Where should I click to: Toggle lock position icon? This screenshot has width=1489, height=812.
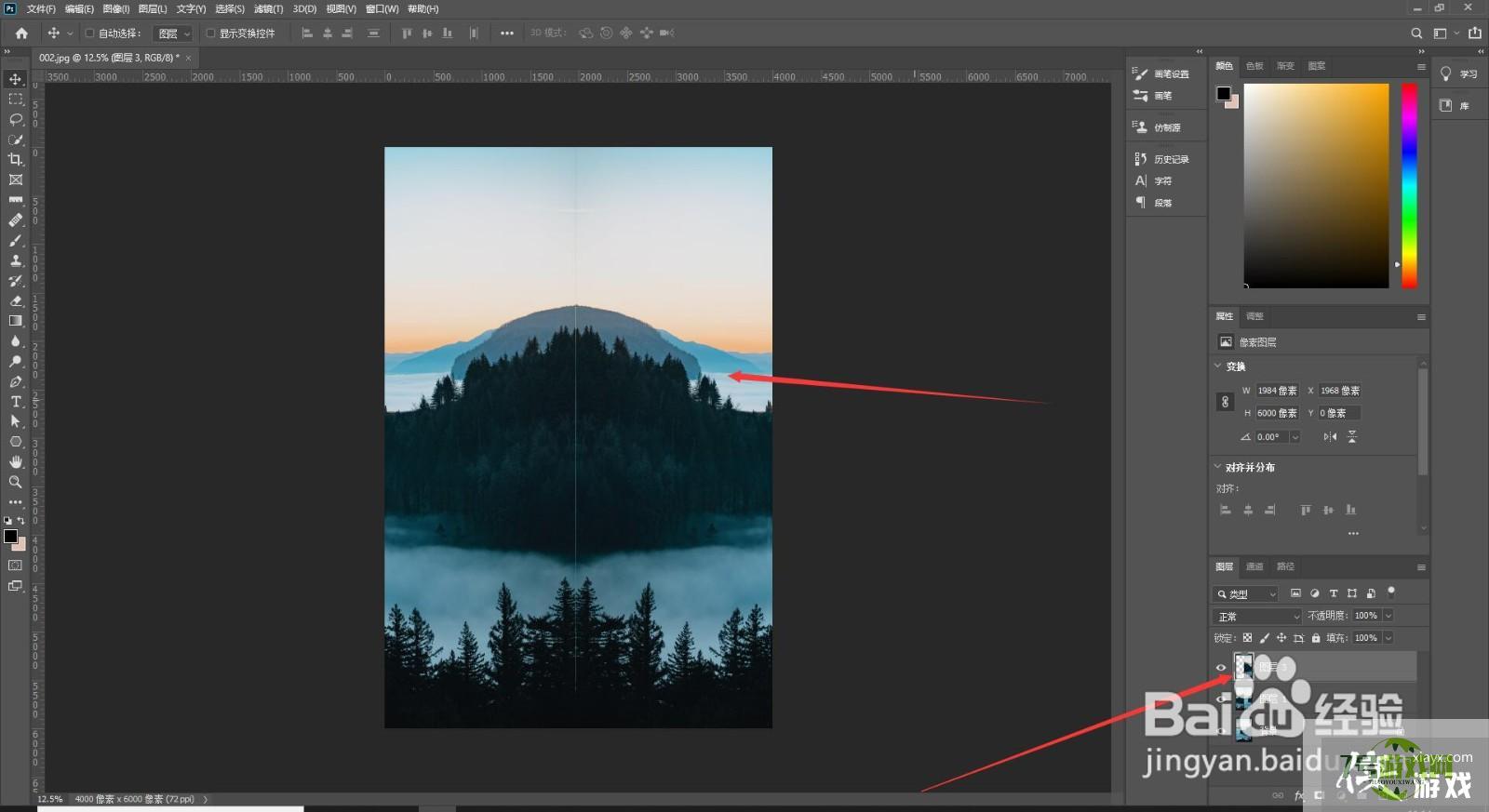coord(1281,638)
